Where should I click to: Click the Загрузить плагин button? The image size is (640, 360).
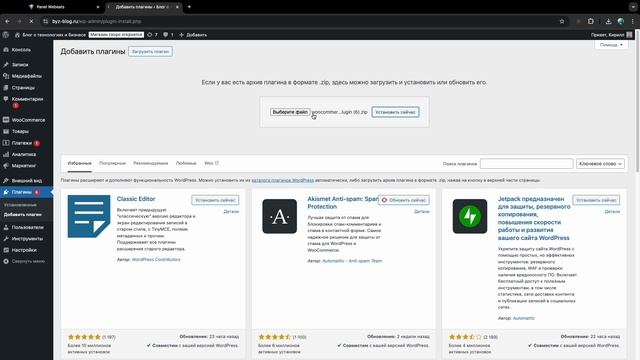pyautogui.click(x=150, y=52)
